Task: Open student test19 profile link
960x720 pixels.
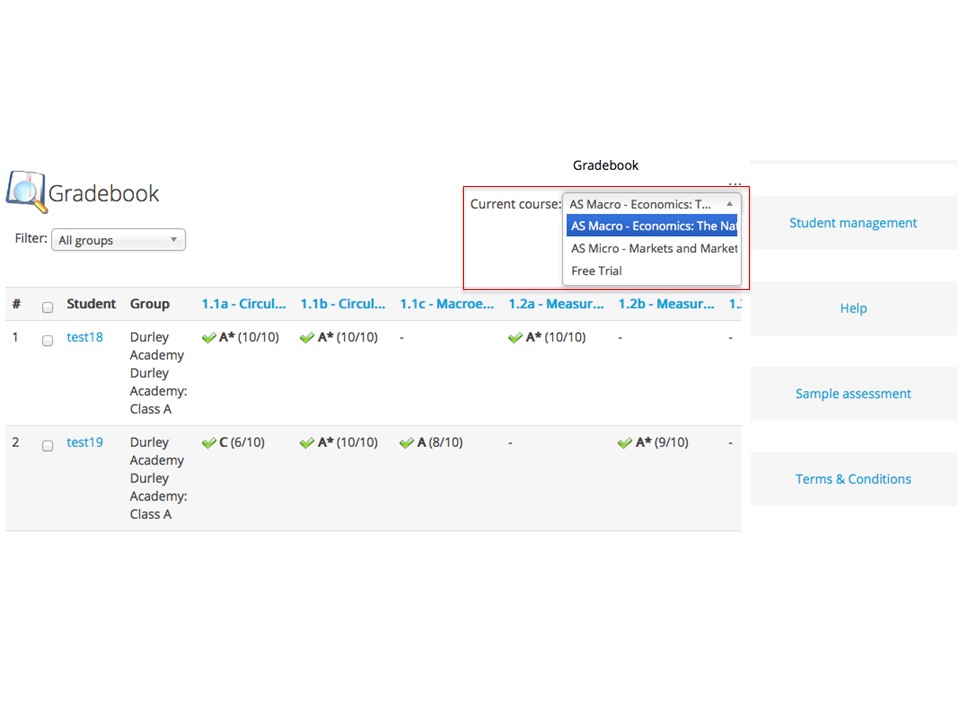Action: (84, 443)
